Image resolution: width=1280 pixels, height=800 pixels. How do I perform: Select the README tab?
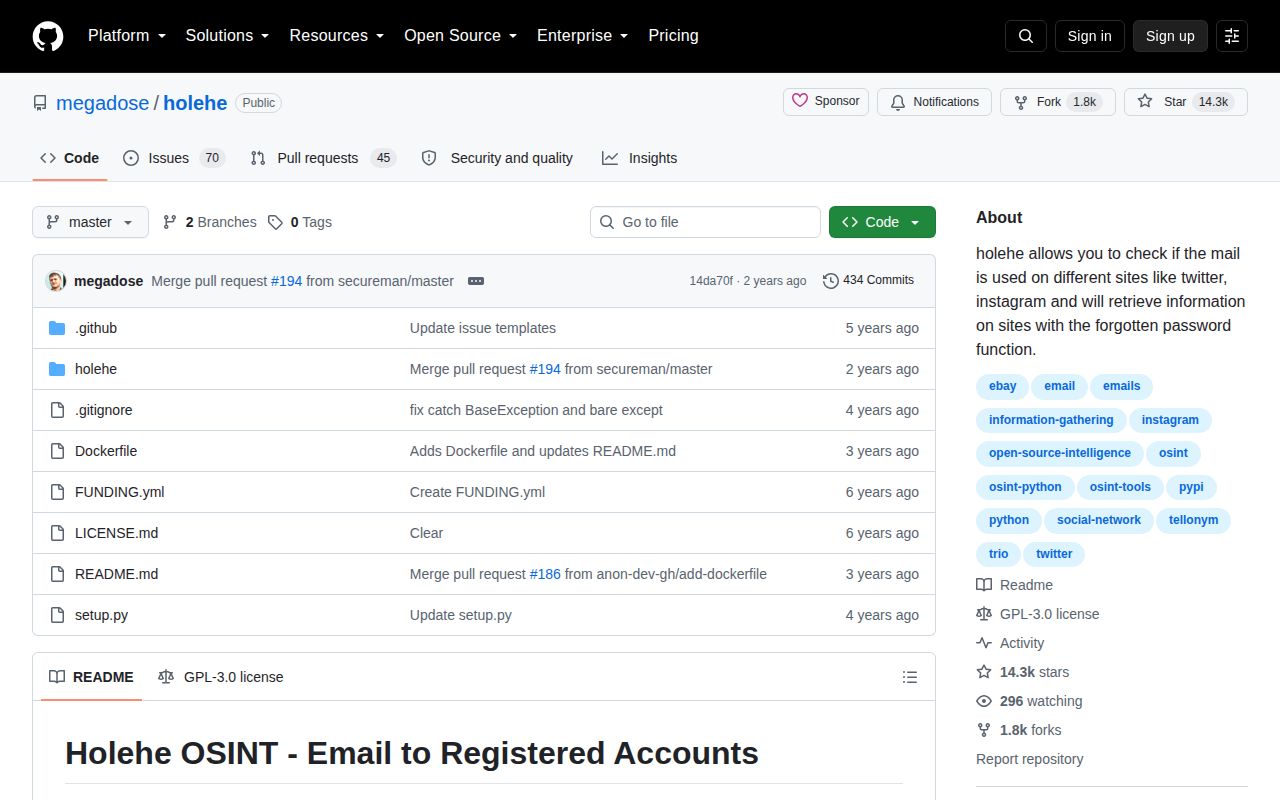[x=91, y=677]
